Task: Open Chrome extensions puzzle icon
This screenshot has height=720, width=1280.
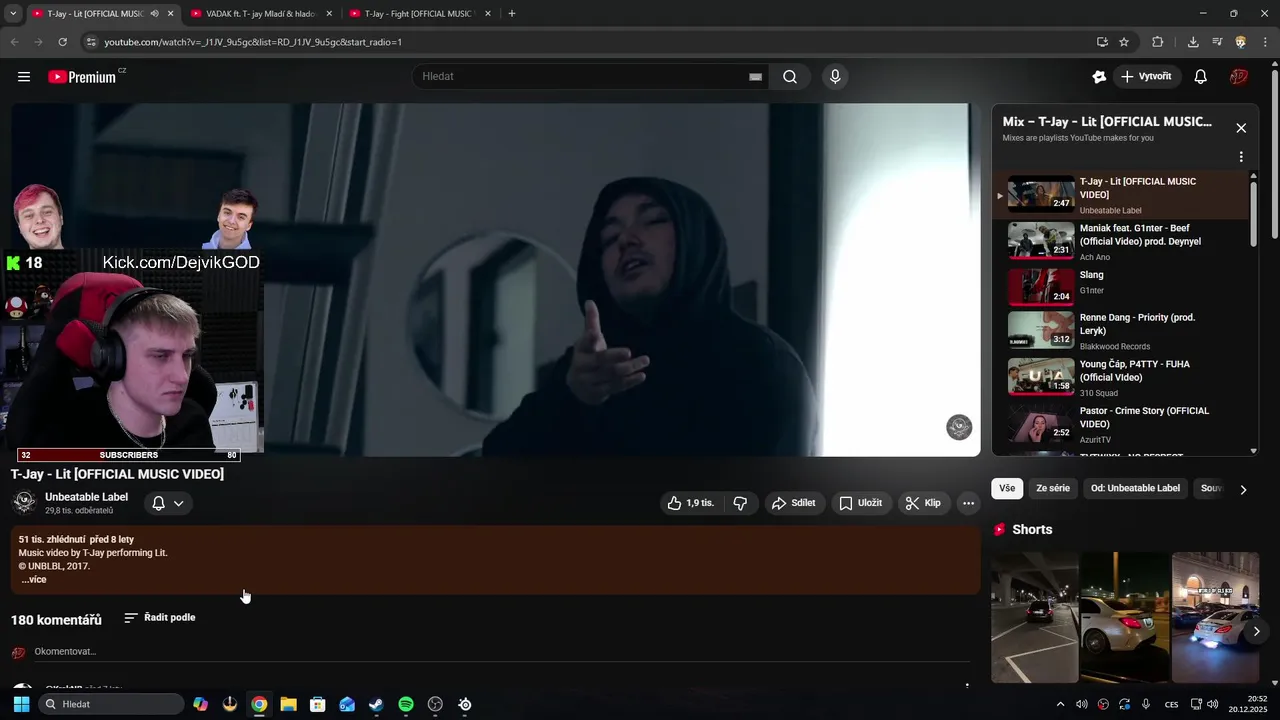Action: tap(1158, 42)
